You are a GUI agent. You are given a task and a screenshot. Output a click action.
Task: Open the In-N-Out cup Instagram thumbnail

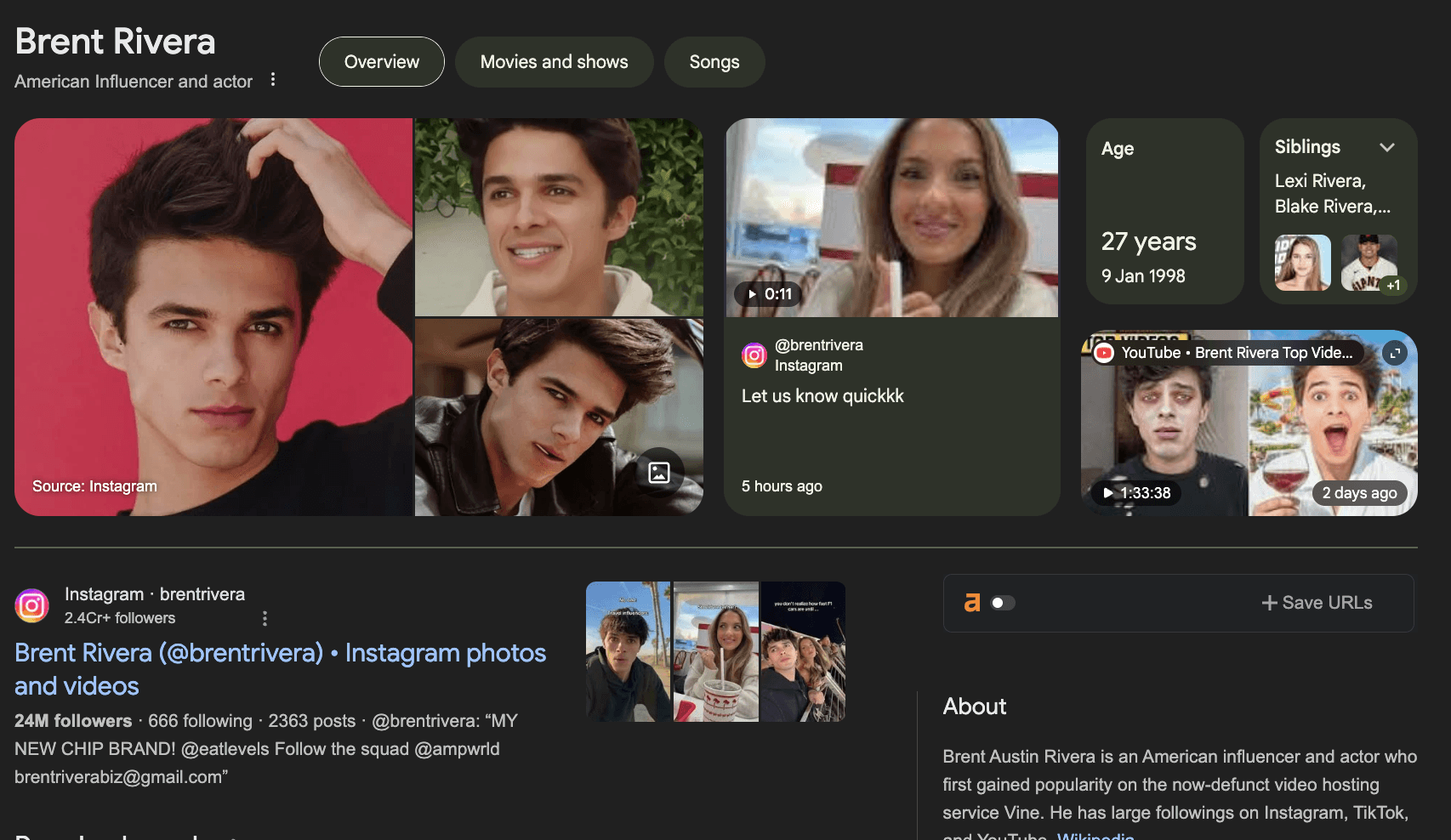[716, 651]
